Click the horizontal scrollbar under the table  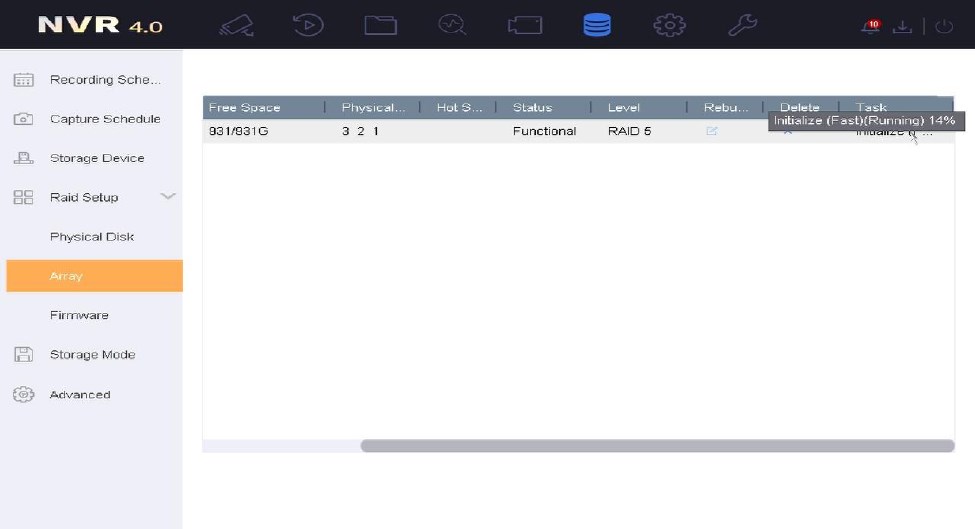[656, 446]
